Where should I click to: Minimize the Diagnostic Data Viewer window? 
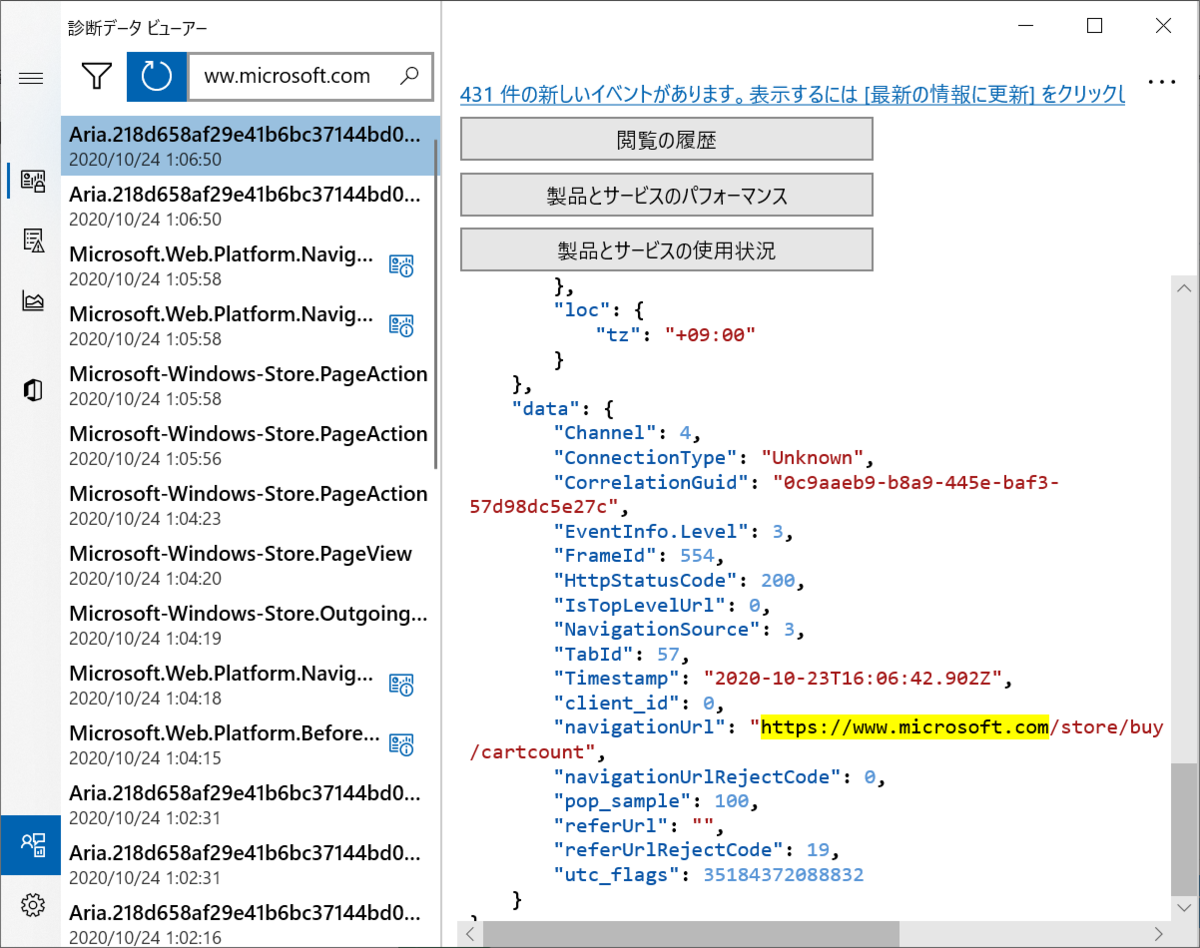pyautogui.click(x=1025, y=27)
